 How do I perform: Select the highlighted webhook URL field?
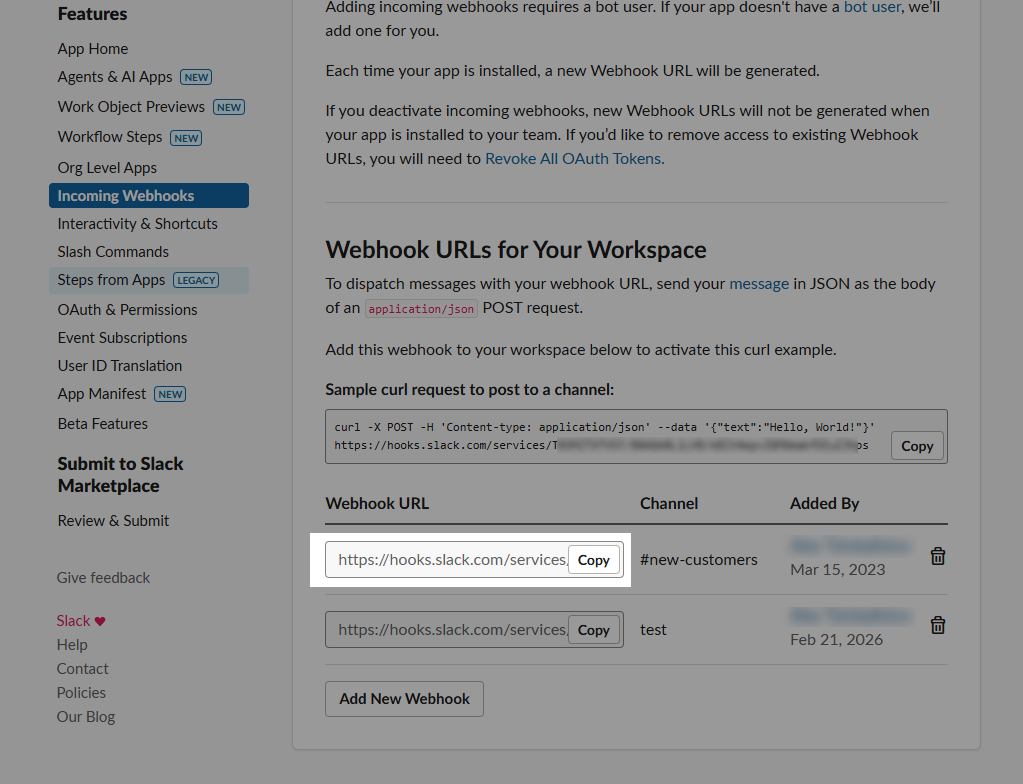click(x=450, y=560)
